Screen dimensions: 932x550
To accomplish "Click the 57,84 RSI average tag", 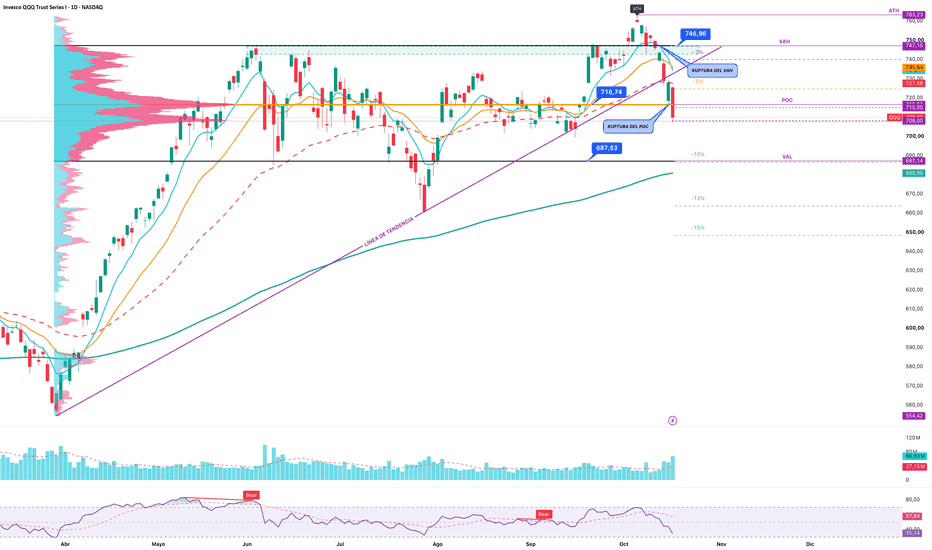I will 912,516.
